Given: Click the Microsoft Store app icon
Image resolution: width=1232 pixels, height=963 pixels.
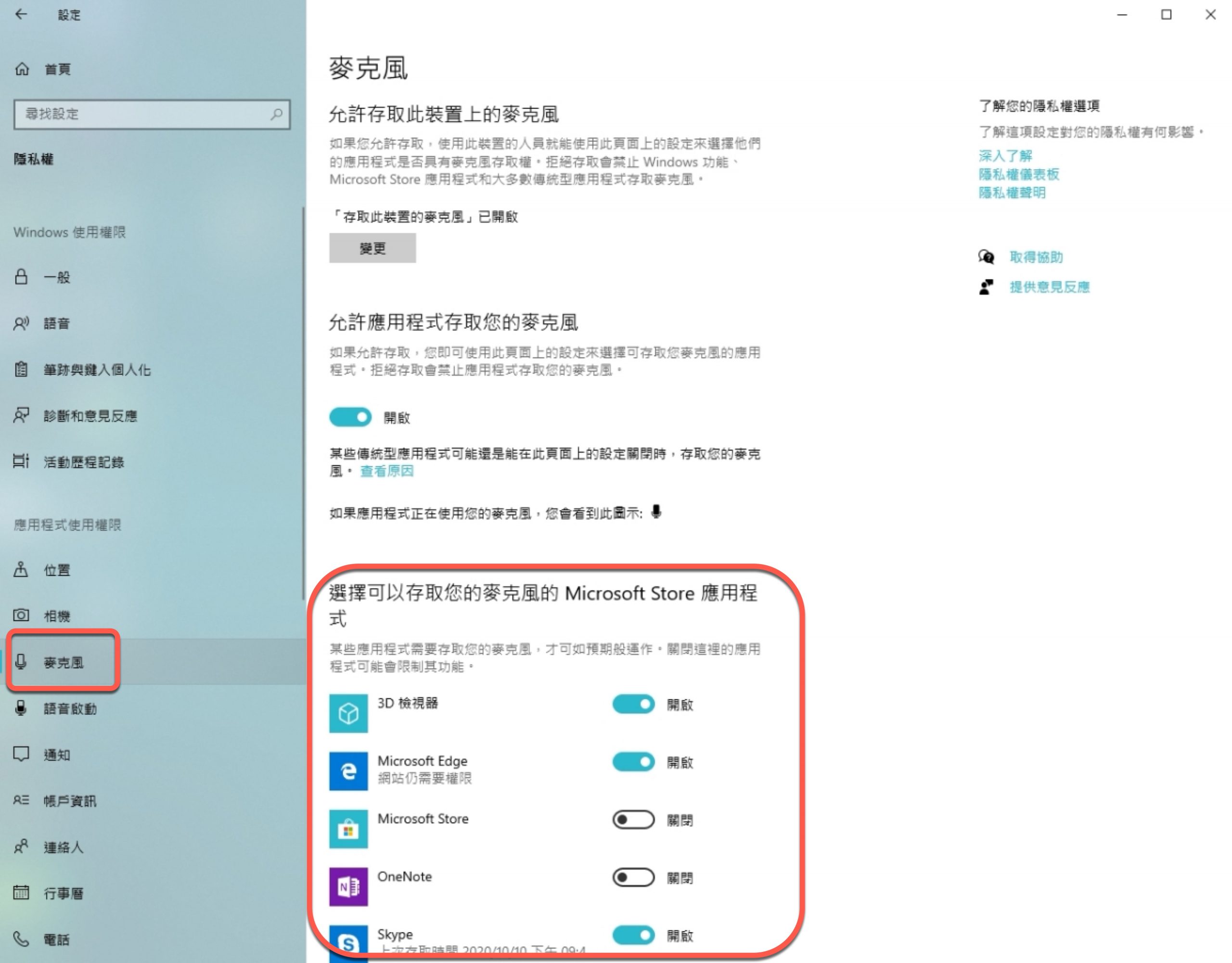Looking at the screenshot, I should tap(348, 829).
